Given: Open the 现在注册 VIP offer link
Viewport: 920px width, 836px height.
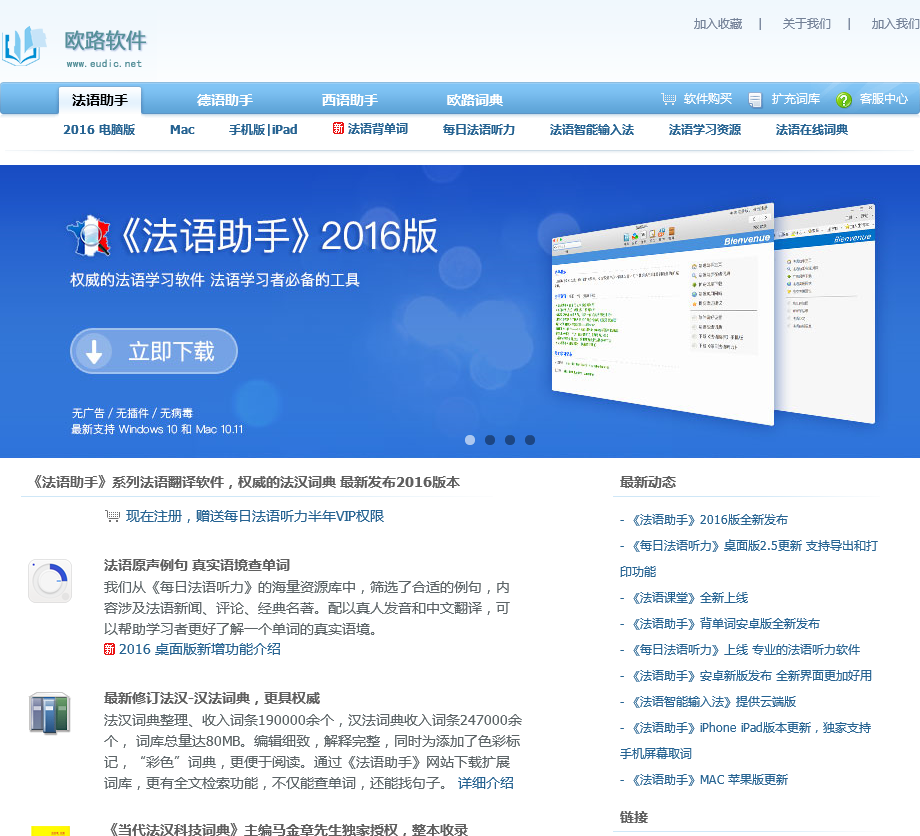Looking at the screenshot, I should [x=255, y=516].
